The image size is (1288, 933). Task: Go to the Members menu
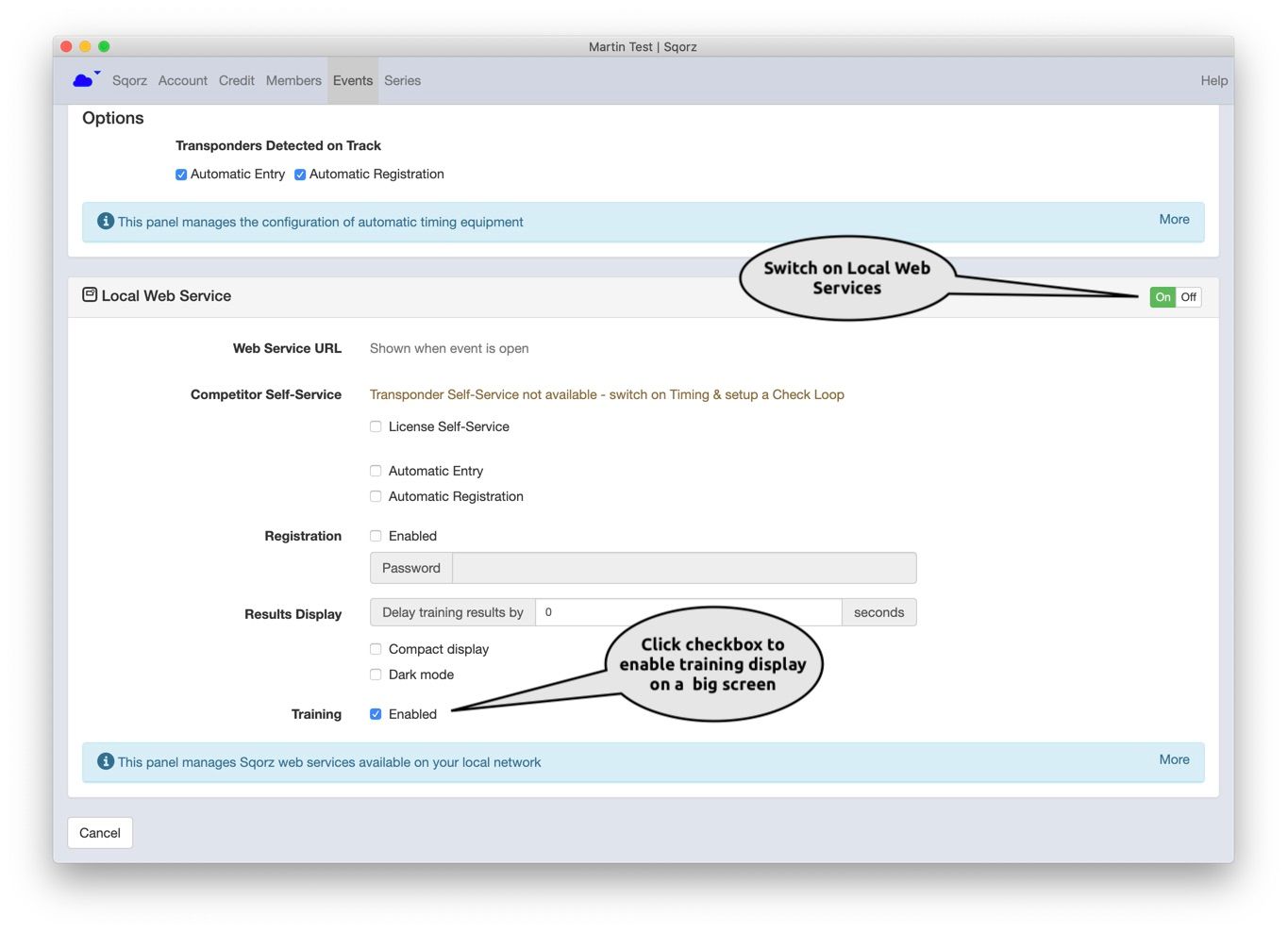(x=293, y=80)
